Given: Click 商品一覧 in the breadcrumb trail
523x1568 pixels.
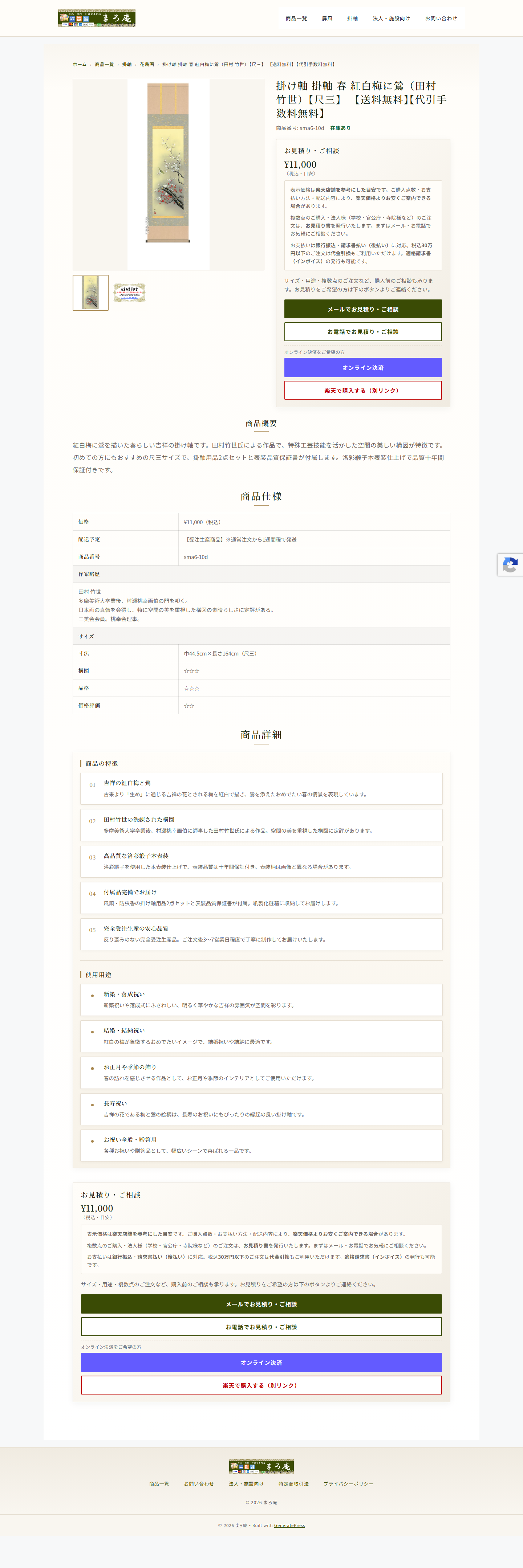Looking at the screenshot, I should [x=104, y=65].
